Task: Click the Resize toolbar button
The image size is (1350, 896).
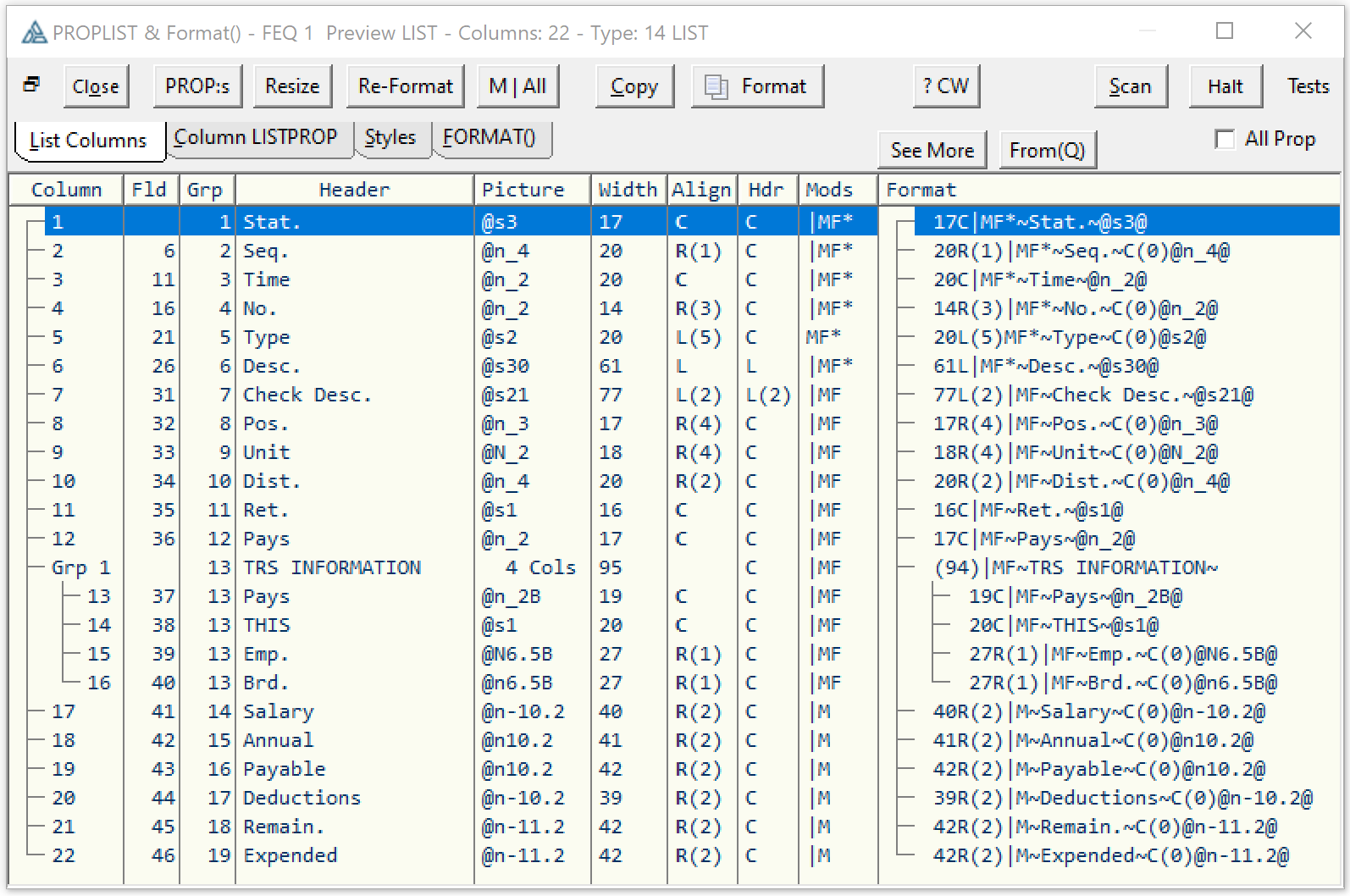Action: click(x=292, y=86)
